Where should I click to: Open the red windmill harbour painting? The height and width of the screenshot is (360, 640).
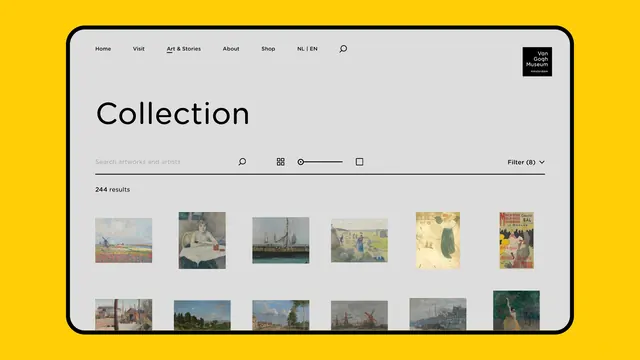pyautogui.click(x=359, y=315)
